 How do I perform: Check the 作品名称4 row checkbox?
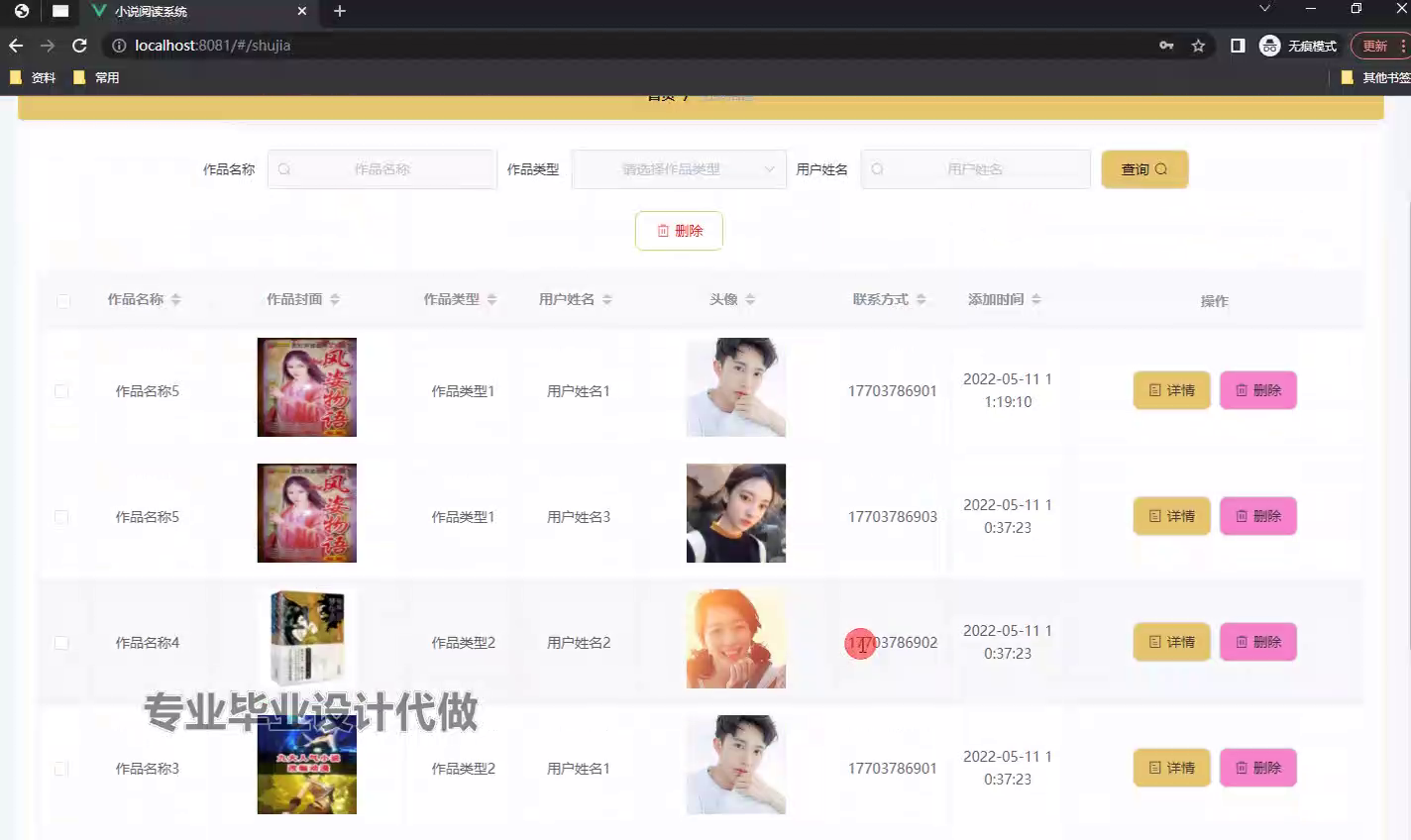(x=61, y=643)
